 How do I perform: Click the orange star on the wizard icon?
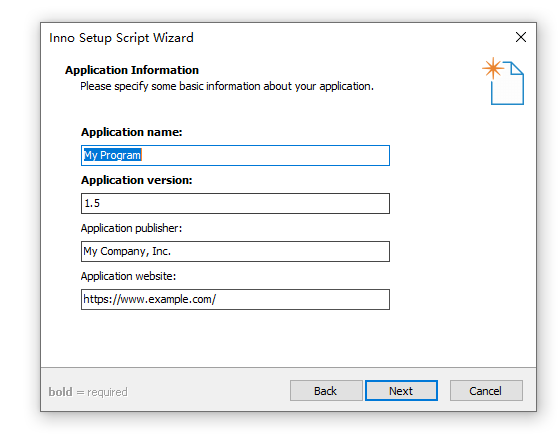(493, 68)
